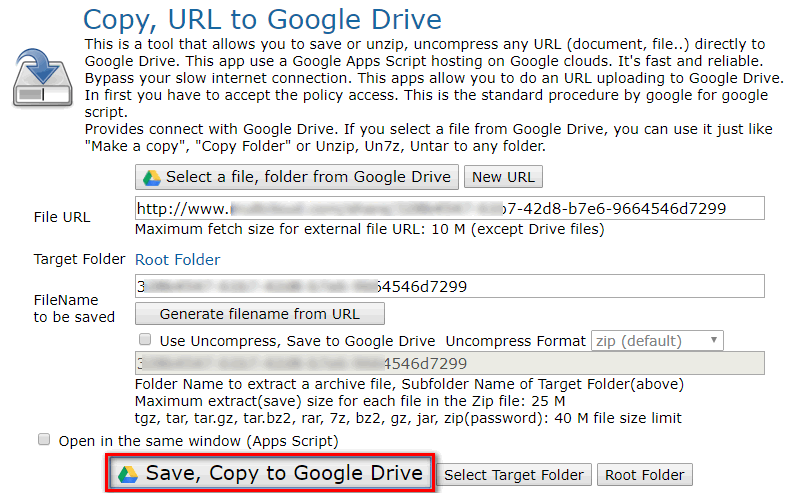Image resolution: width=799 pixels, height=493 pixels.
Task: Click the 'Target Folder' label text
Action: pyautogui.click(x=79, y=260)
